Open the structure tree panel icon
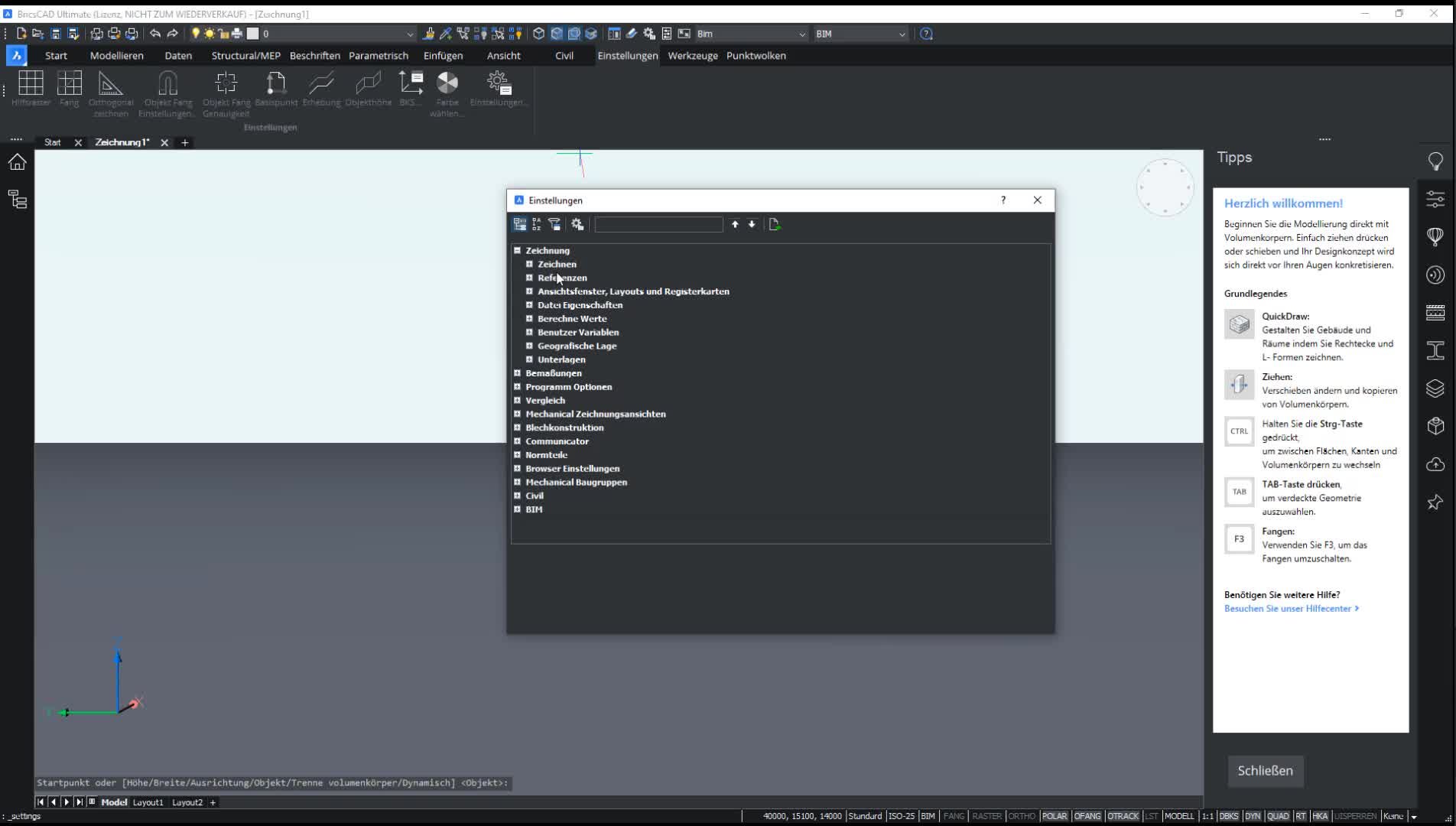The image size is (1456, 826). point(17,200)
